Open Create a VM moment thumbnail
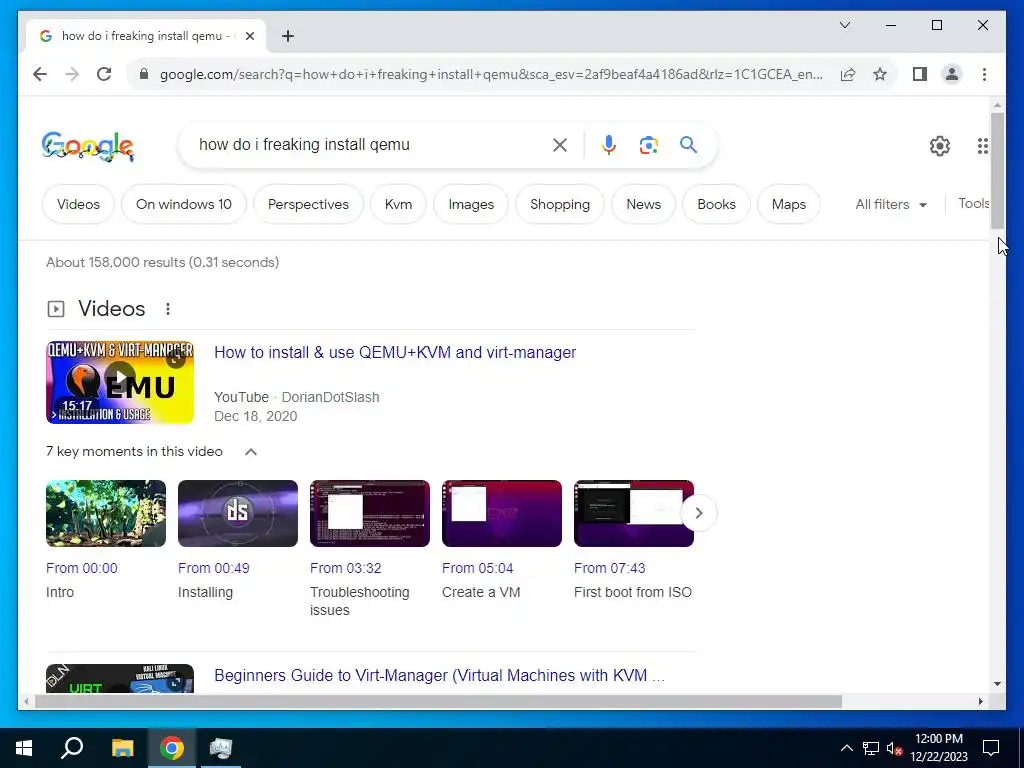 502,513
